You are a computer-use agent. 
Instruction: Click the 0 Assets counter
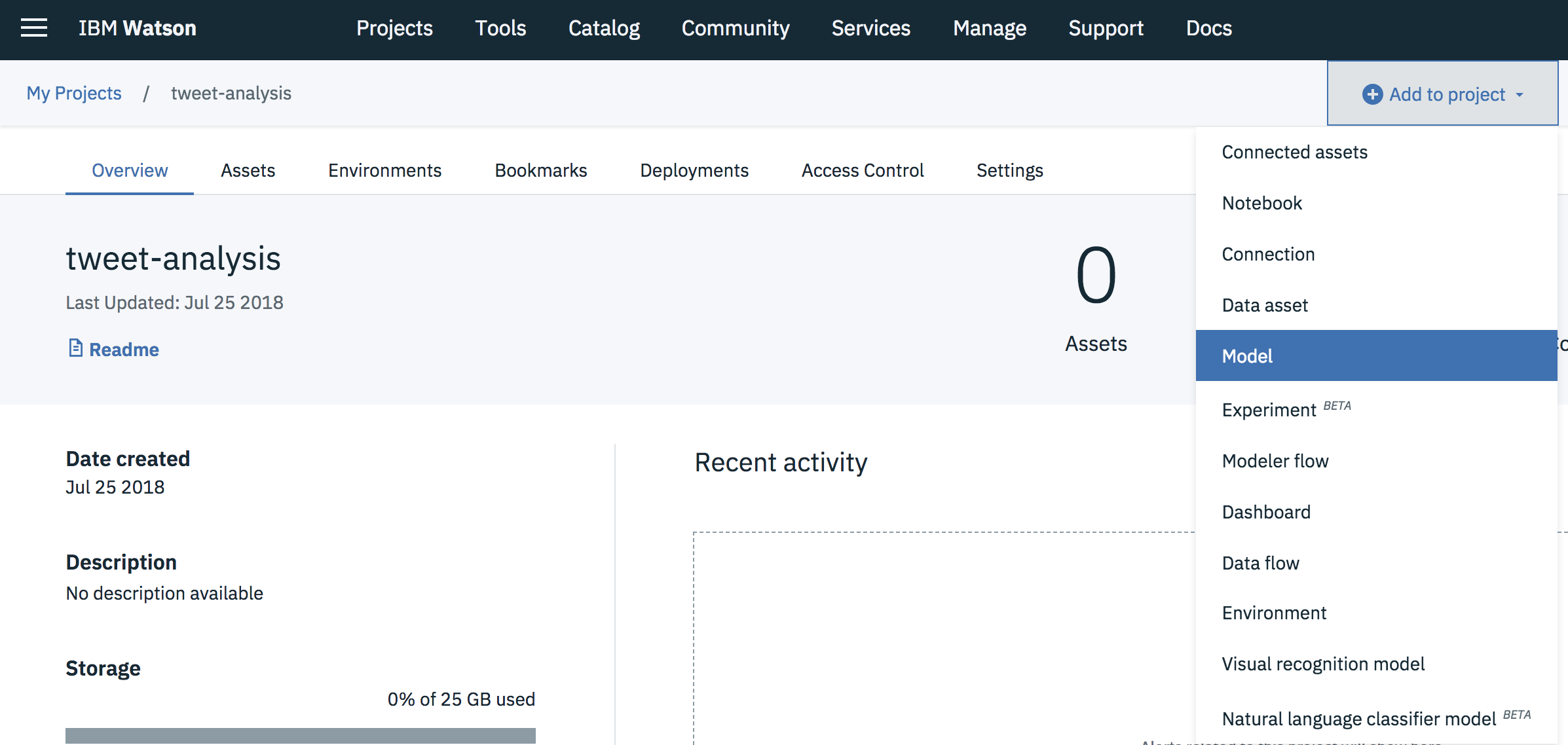tap(1096, 299)
